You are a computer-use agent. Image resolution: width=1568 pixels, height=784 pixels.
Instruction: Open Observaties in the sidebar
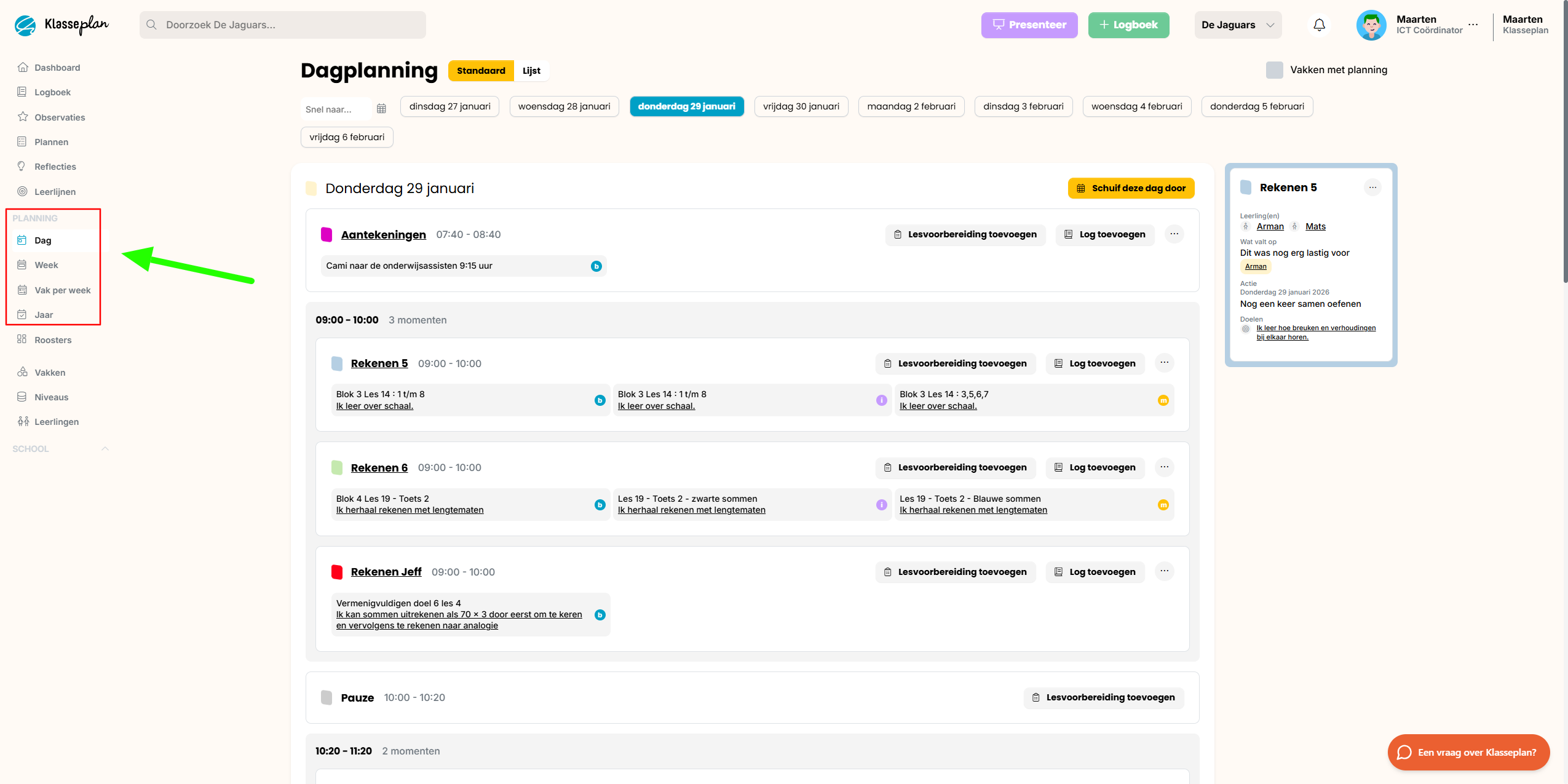[60, 117]
